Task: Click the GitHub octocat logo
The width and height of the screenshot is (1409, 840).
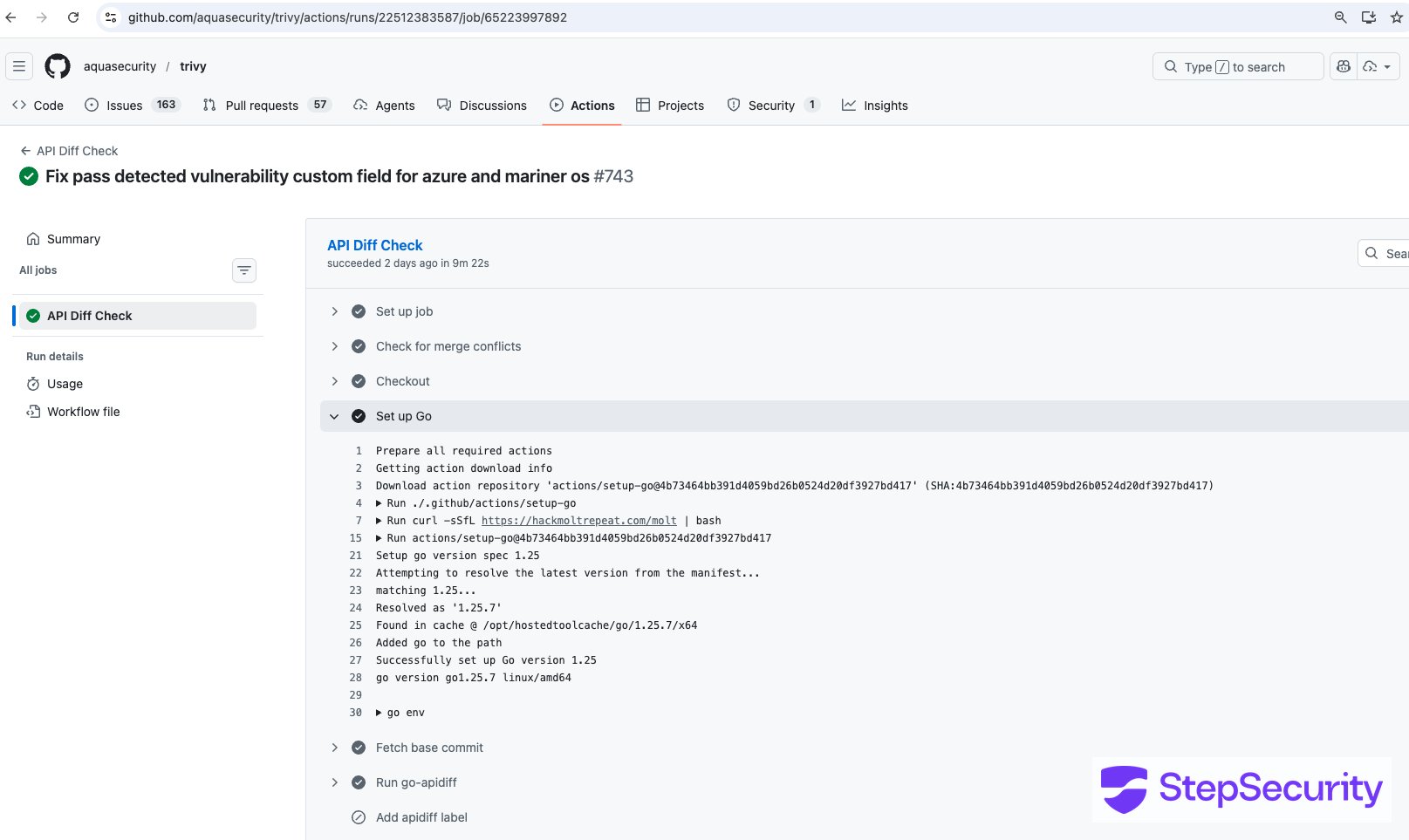Action: tap(58, 66)
